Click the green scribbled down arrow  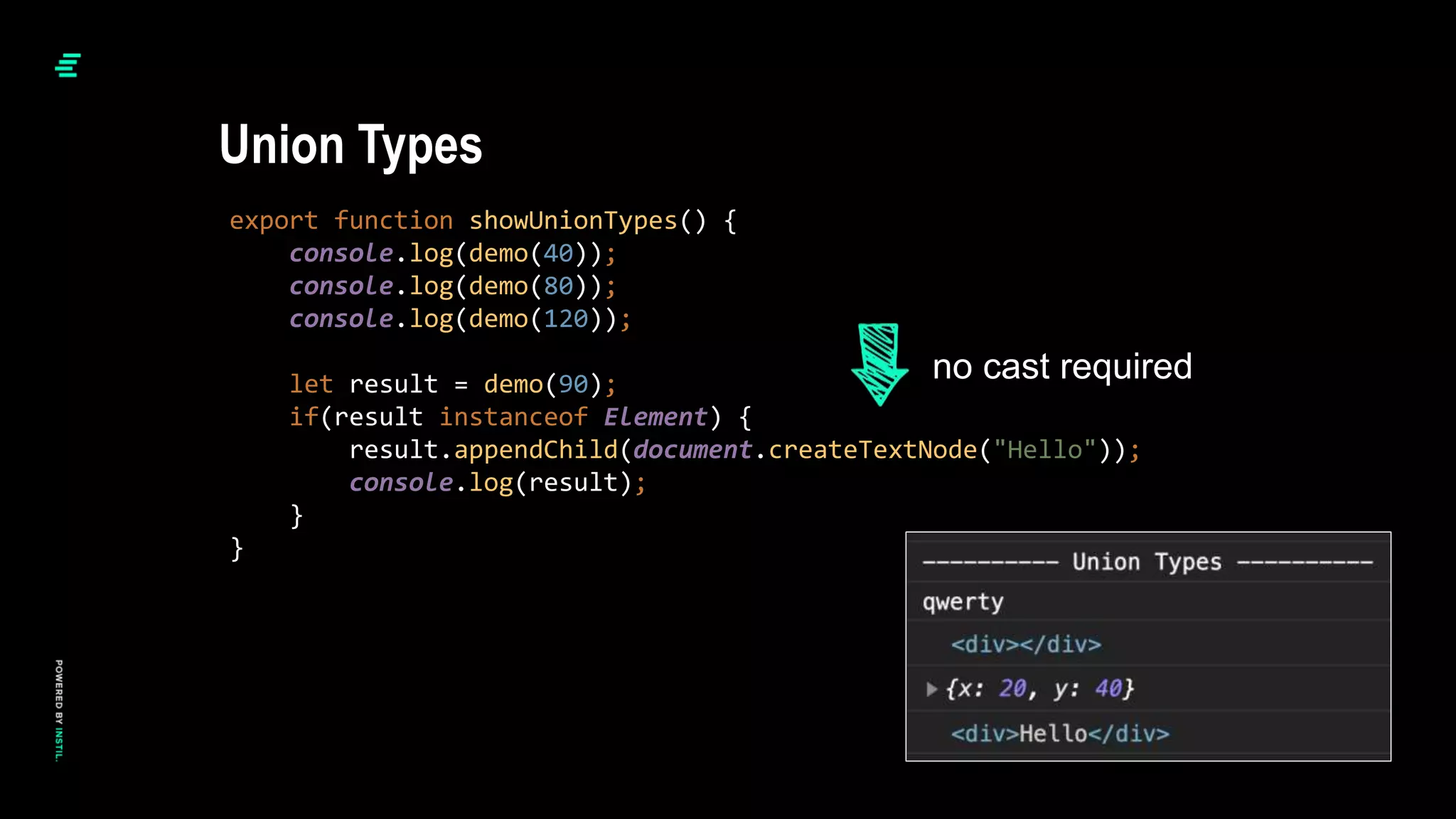[x=879, y=363]
